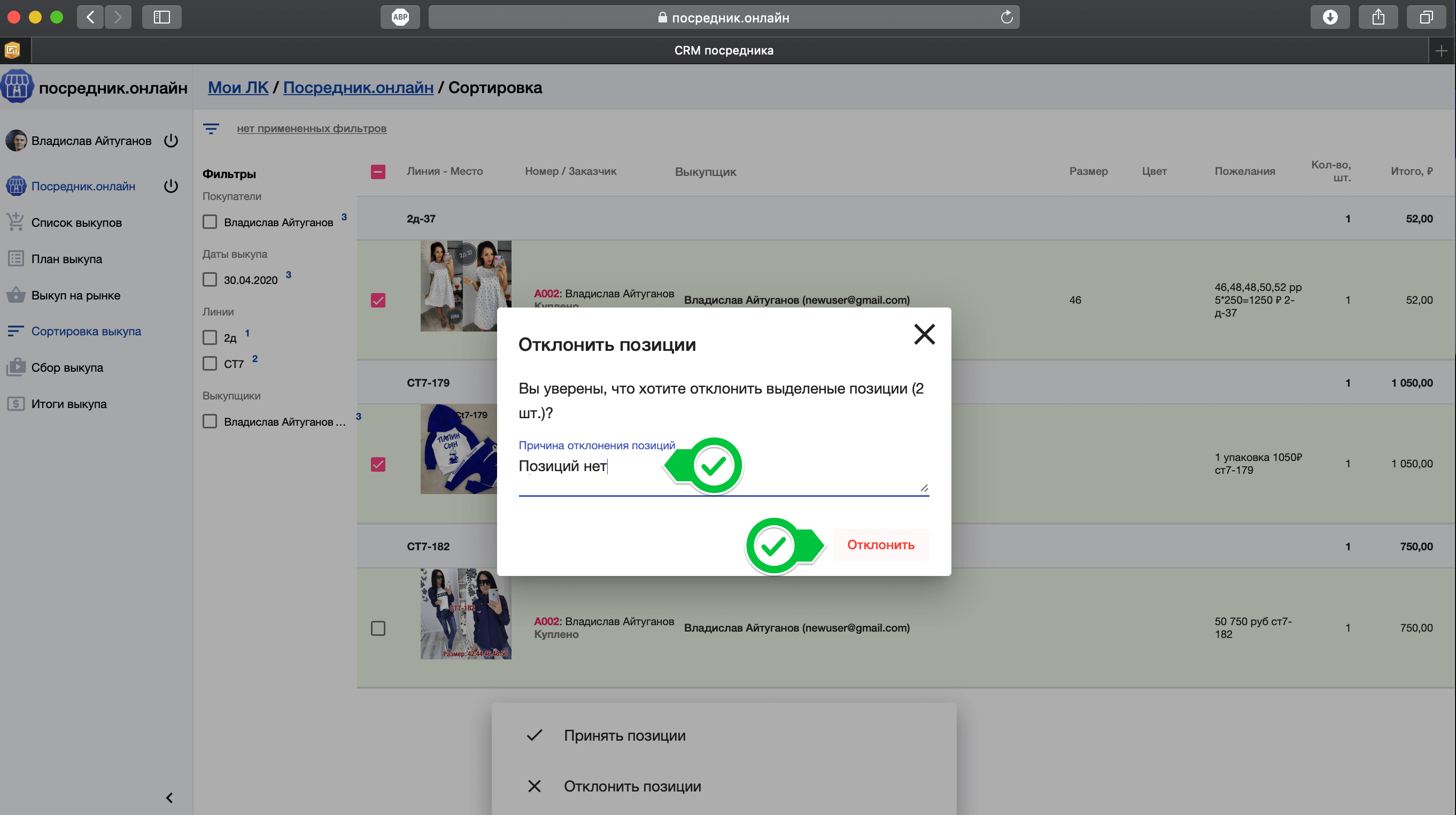Close the Отклонить позиции dialog
The width and height of the screenshot is (1456, 815).
924,334
